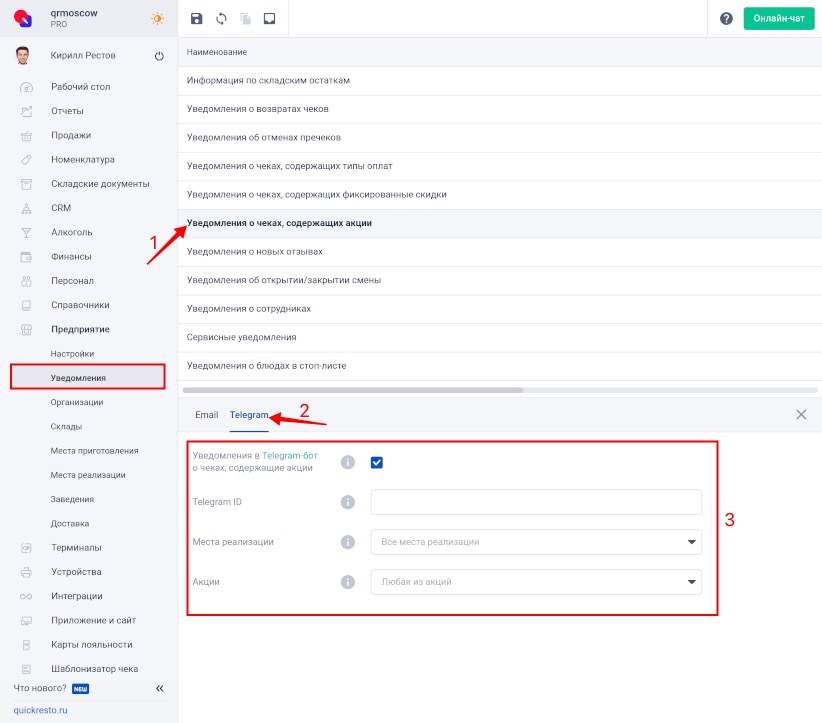Click info icon next to Акции
This screenshot has height=723, width=822.
point(348,582)
